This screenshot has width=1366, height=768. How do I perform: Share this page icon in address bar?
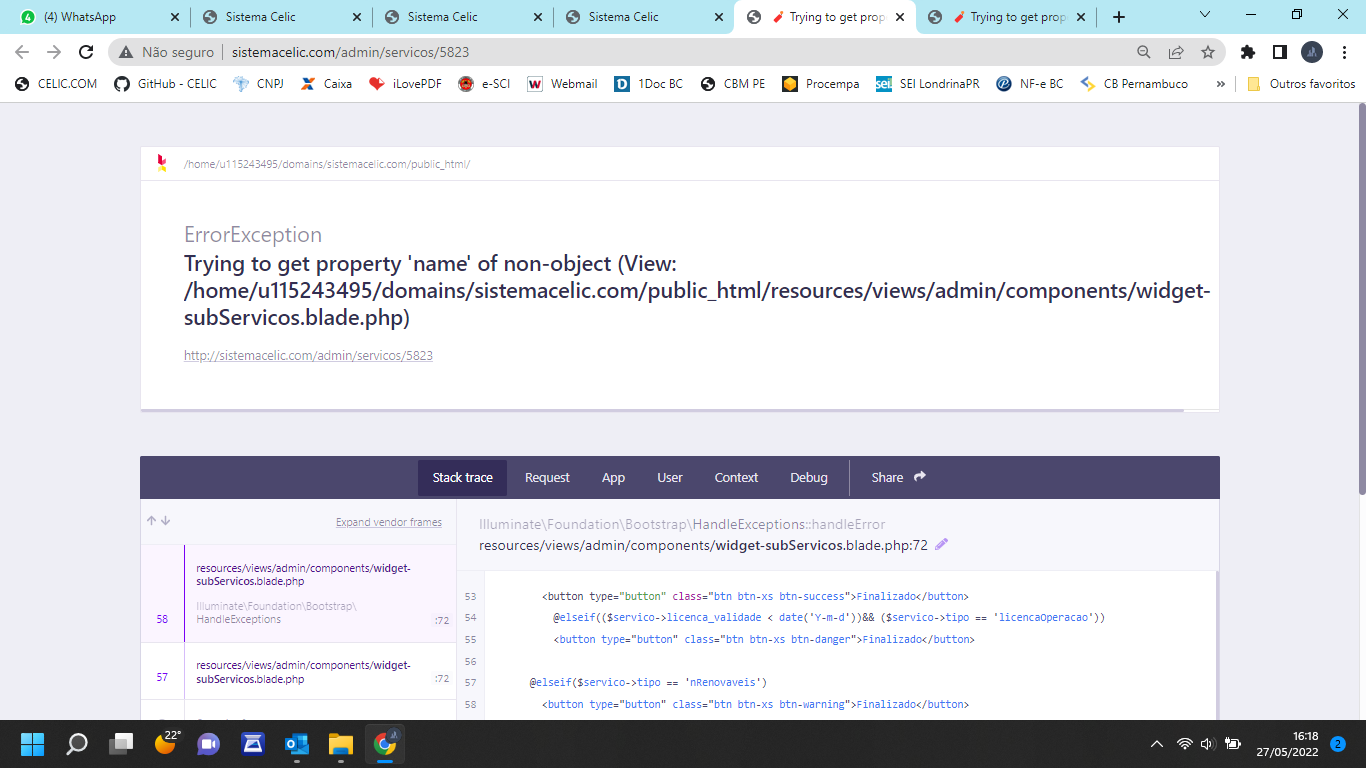click(x=1176, y=52)
